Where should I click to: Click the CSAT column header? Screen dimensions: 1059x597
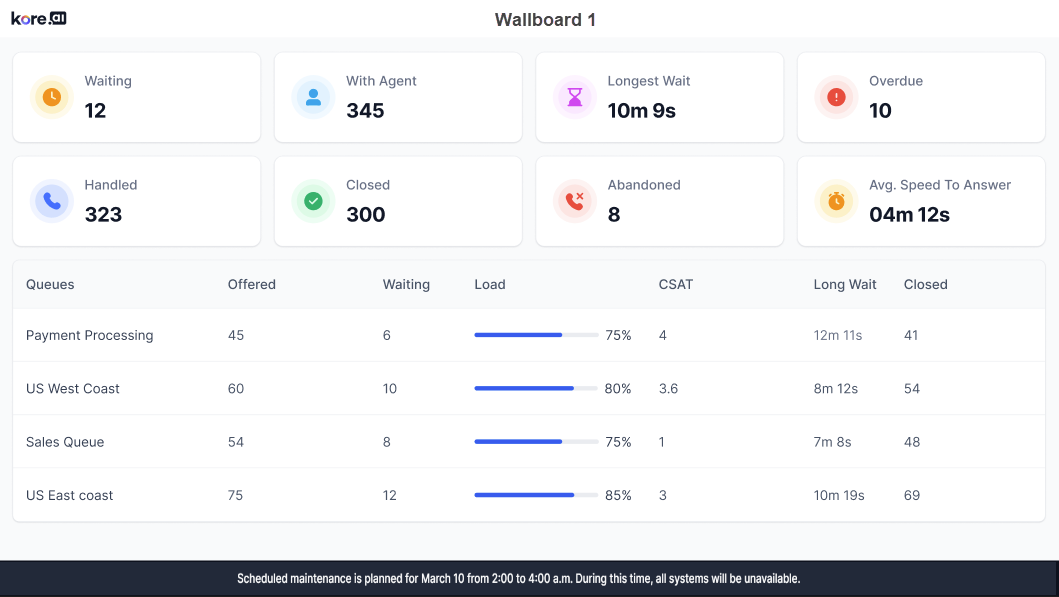pos(676,284)
